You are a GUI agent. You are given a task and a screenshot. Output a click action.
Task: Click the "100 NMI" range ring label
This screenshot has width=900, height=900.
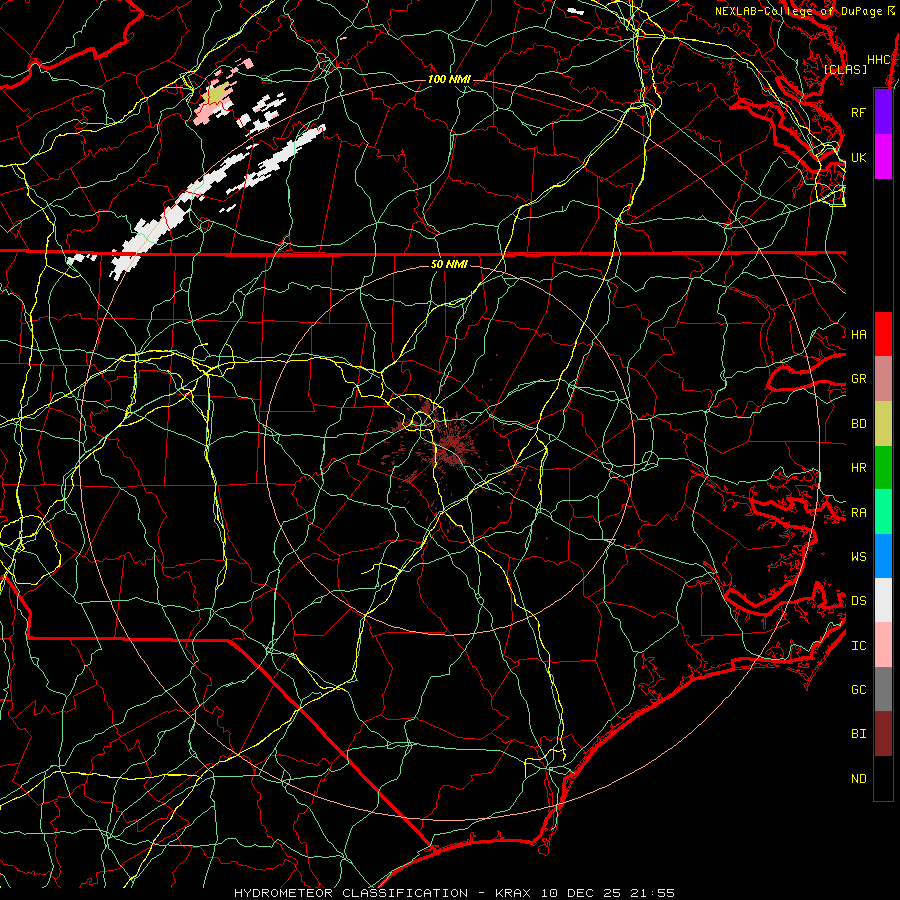coord(449,79)
